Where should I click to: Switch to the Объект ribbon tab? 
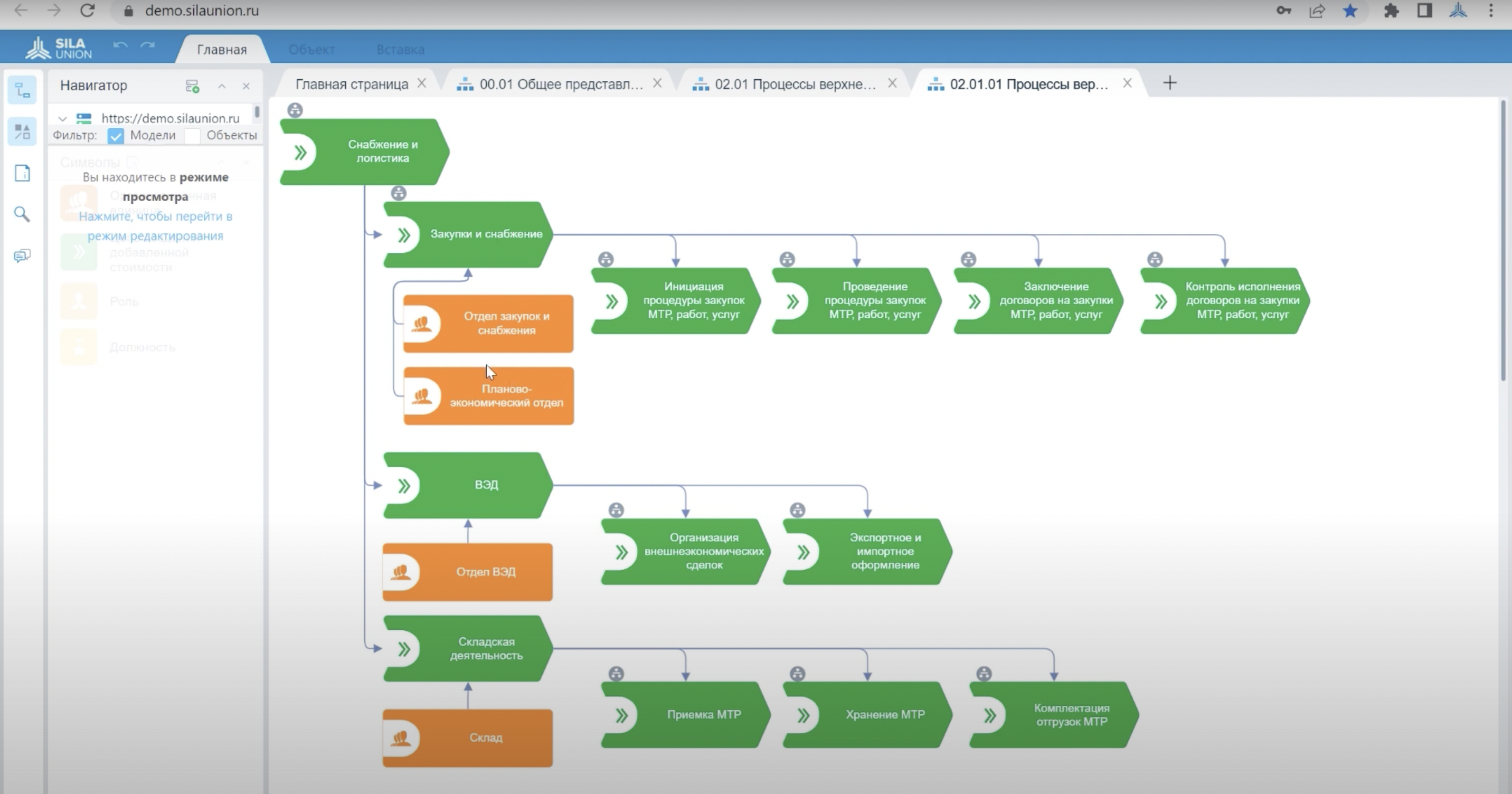(x=311, y=50)
